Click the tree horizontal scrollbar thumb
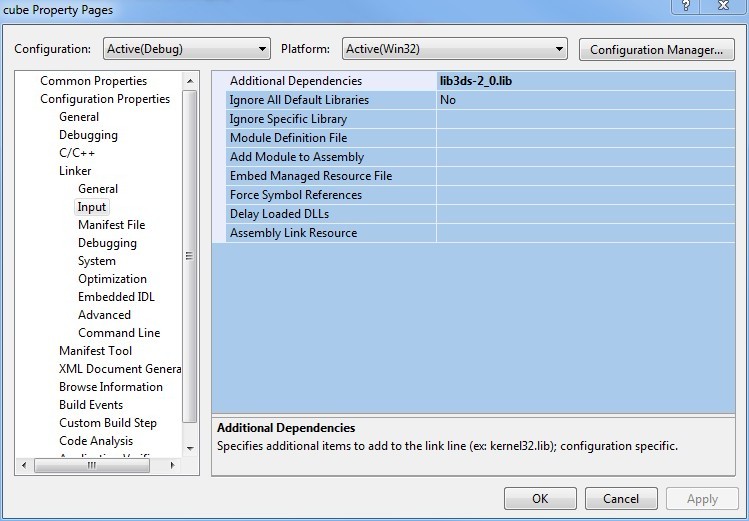 [x=92, y=465]
